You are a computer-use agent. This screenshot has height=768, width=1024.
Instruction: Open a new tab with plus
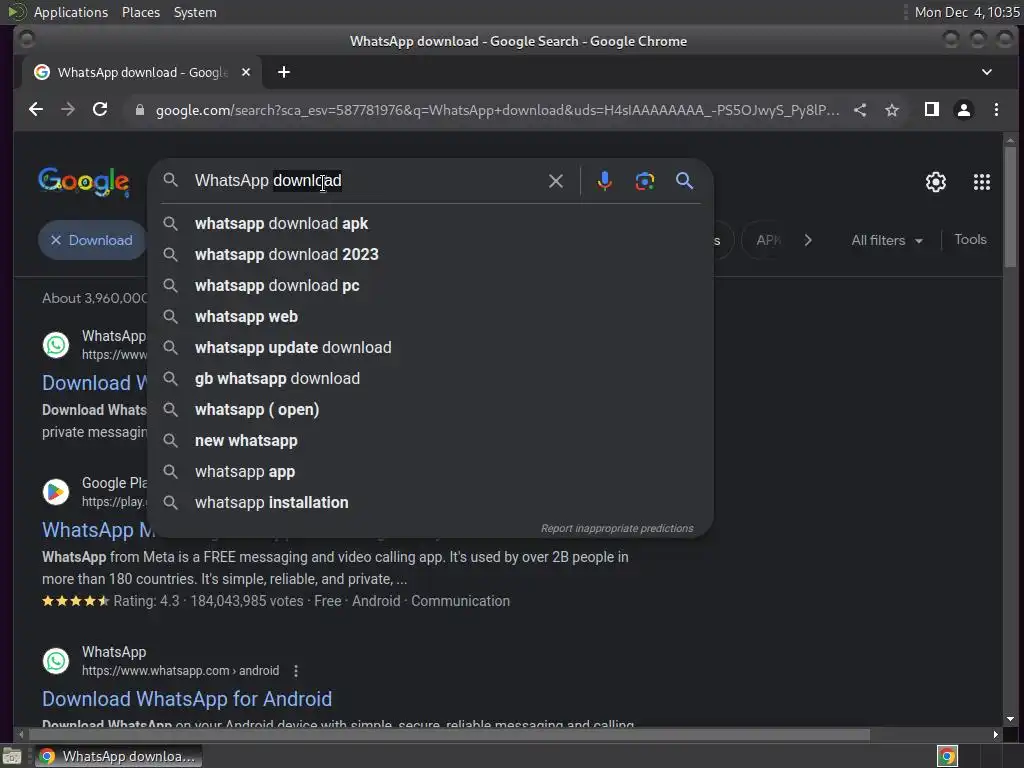click(x=283, y=72)
